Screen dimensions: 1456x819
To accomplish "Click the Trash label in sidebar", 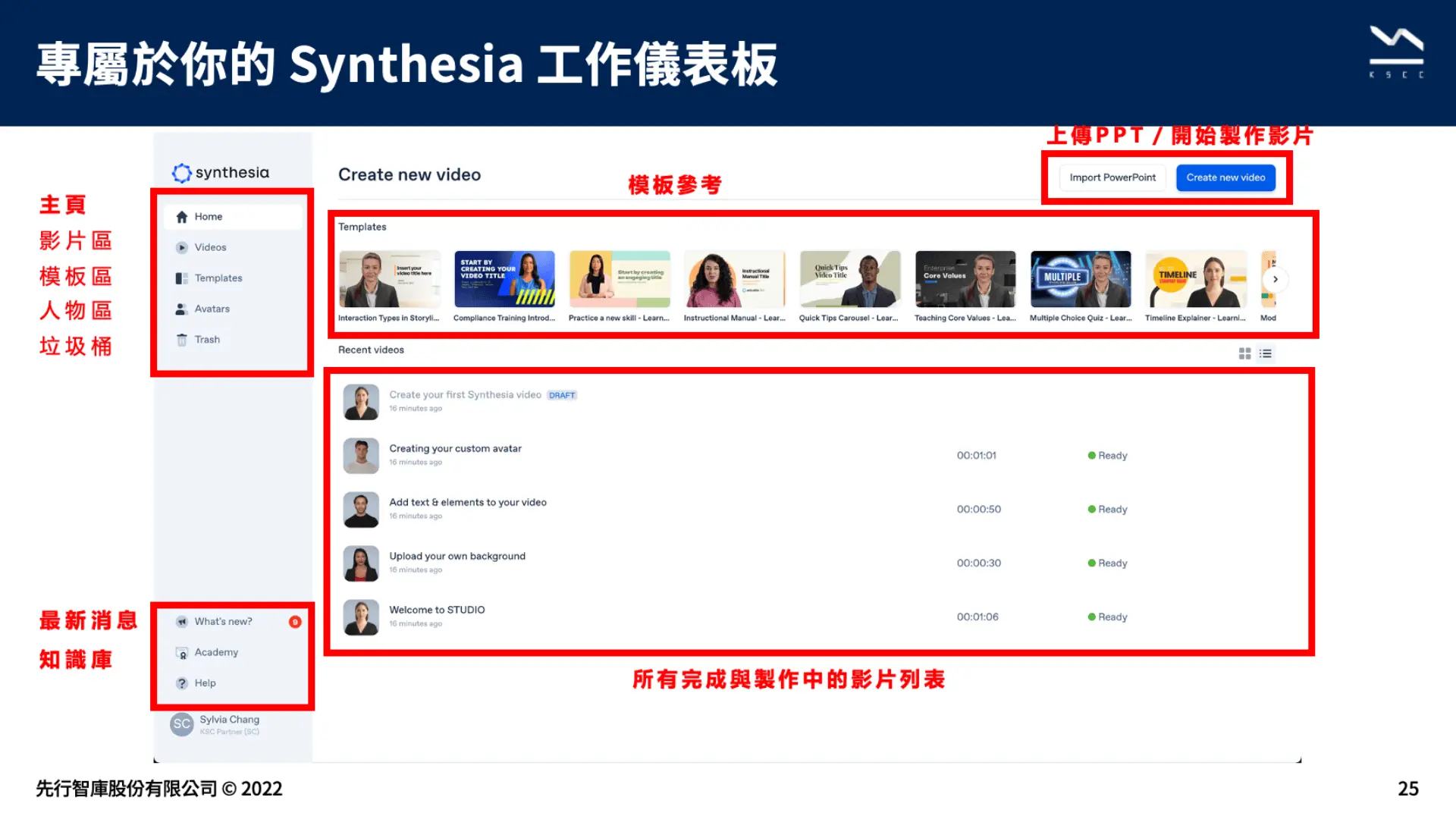I will click(207, 340).
